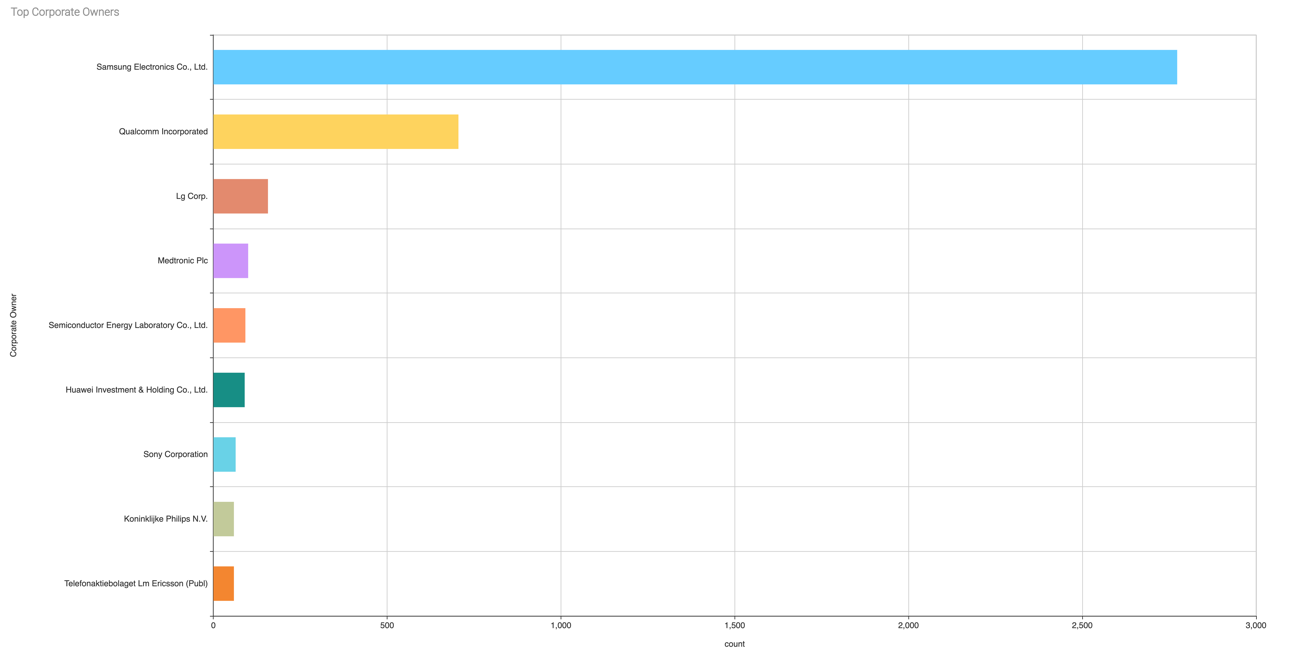Click the 3,000 tick label on x-axis

coord(1255,626)
